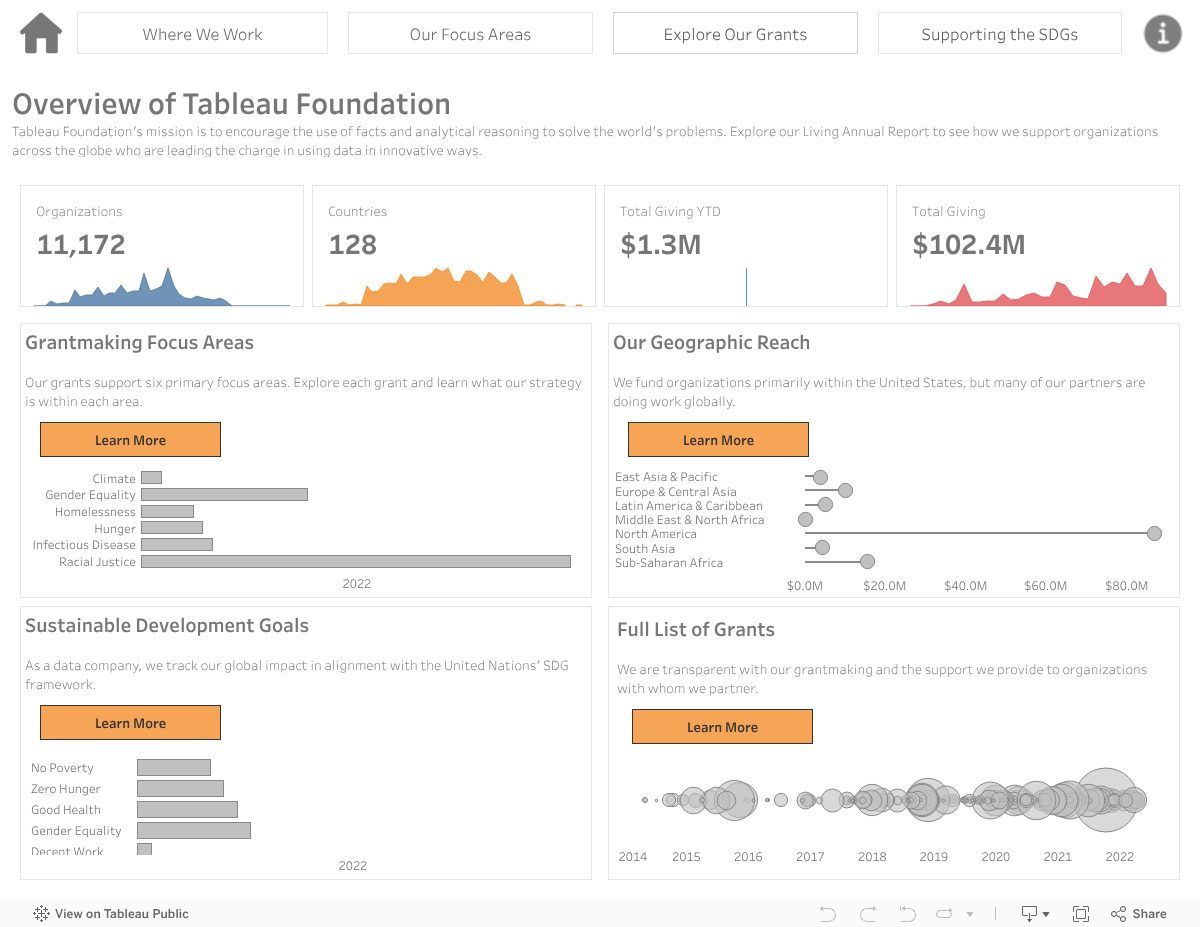Click the Racial Justice label
1200x927 pixels.
97,561
